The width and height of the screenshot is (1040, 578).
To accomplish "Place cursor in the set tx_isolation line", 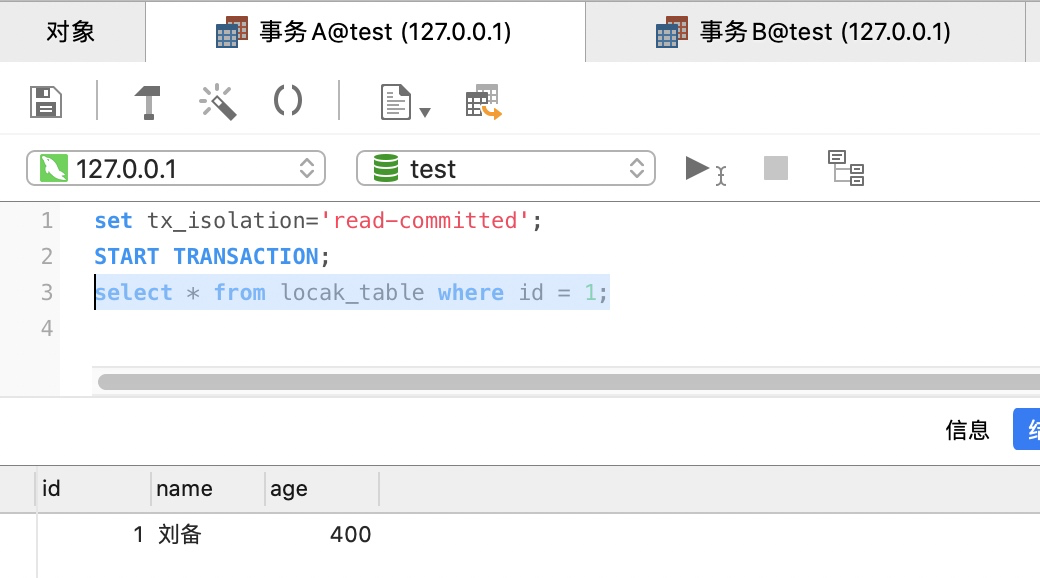I will click(318, 220).
